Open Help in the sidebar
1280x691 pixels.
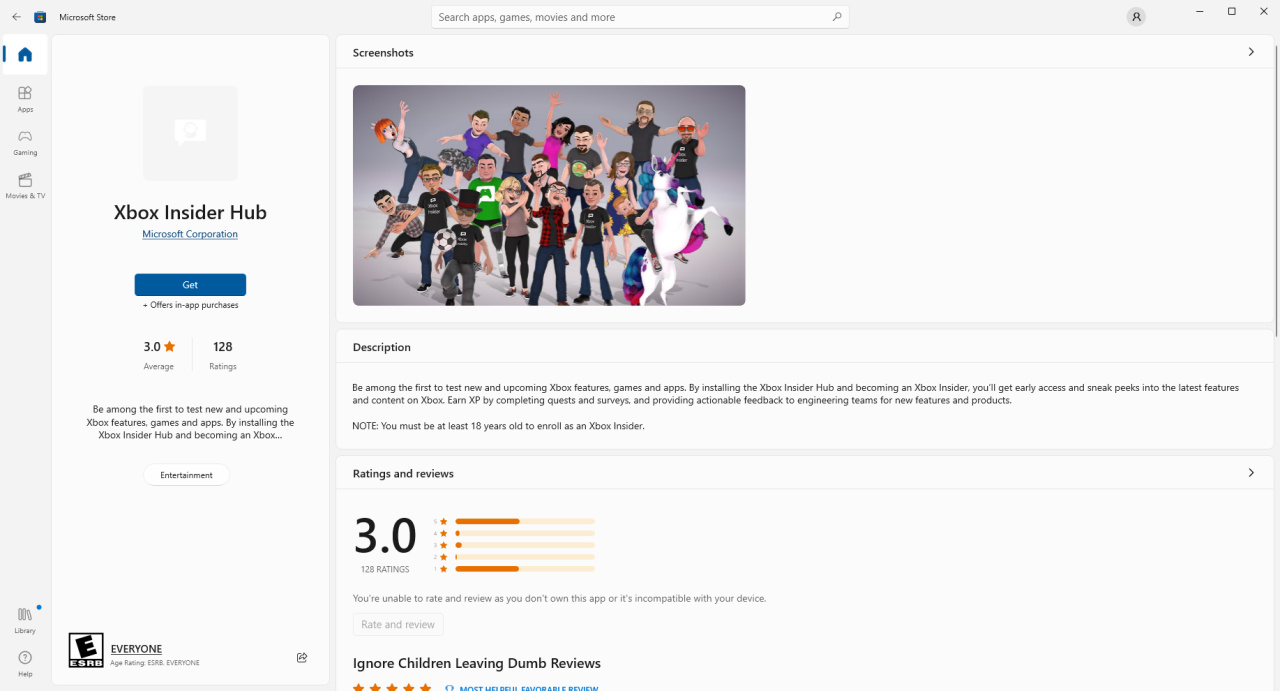[25, 664]
